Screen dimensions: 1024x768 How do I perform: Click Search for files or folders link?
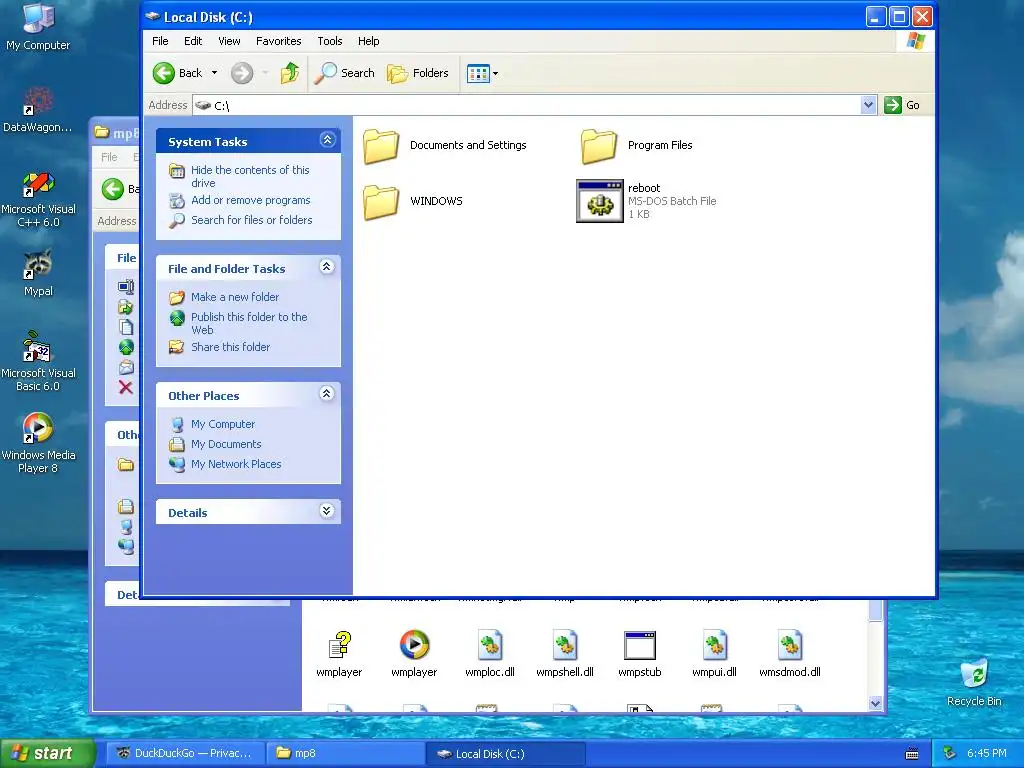click(251, 220)
